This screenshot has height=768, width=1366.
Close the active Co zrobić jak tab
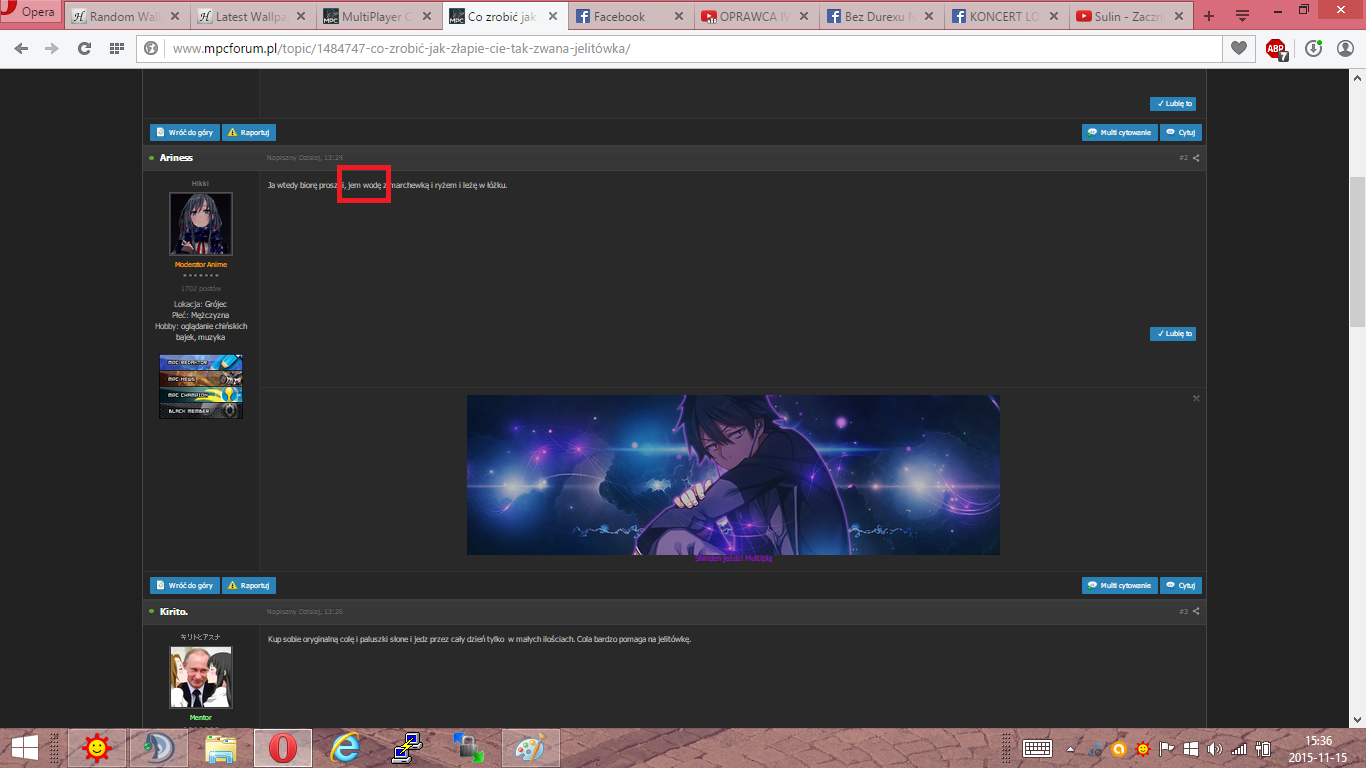point(553,16)
